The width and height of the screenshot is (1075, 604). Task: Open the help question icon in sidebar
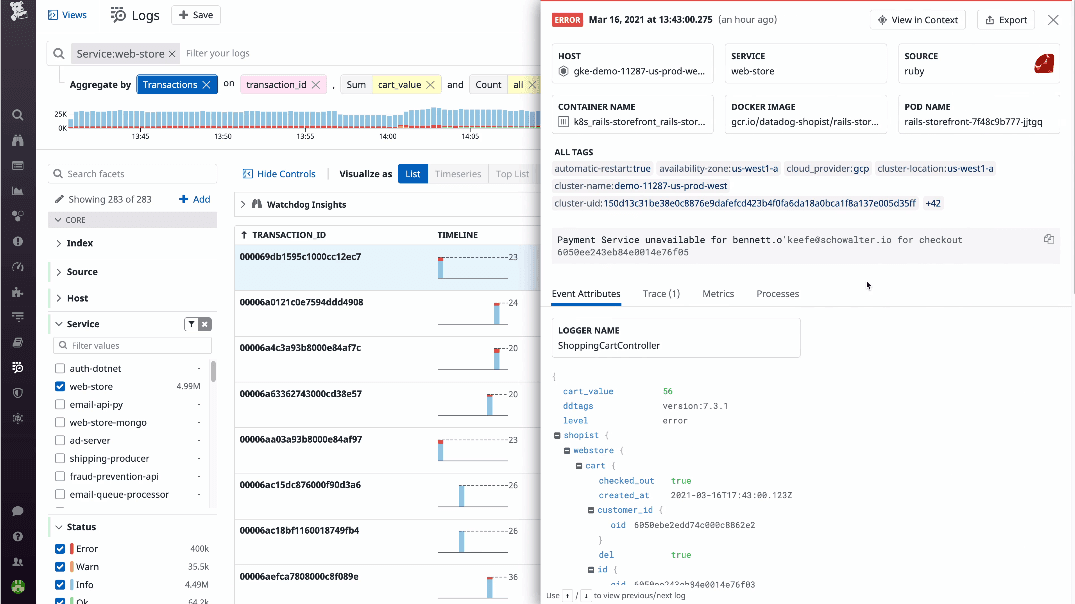pyautogui.click(x=18, y=536)
